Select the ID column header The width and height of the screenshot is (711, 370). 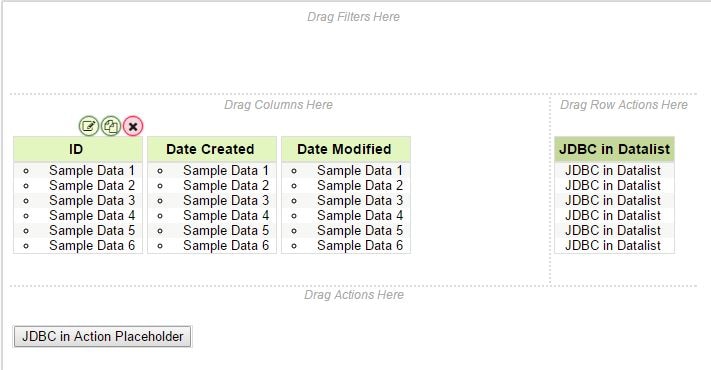point(78,149)
